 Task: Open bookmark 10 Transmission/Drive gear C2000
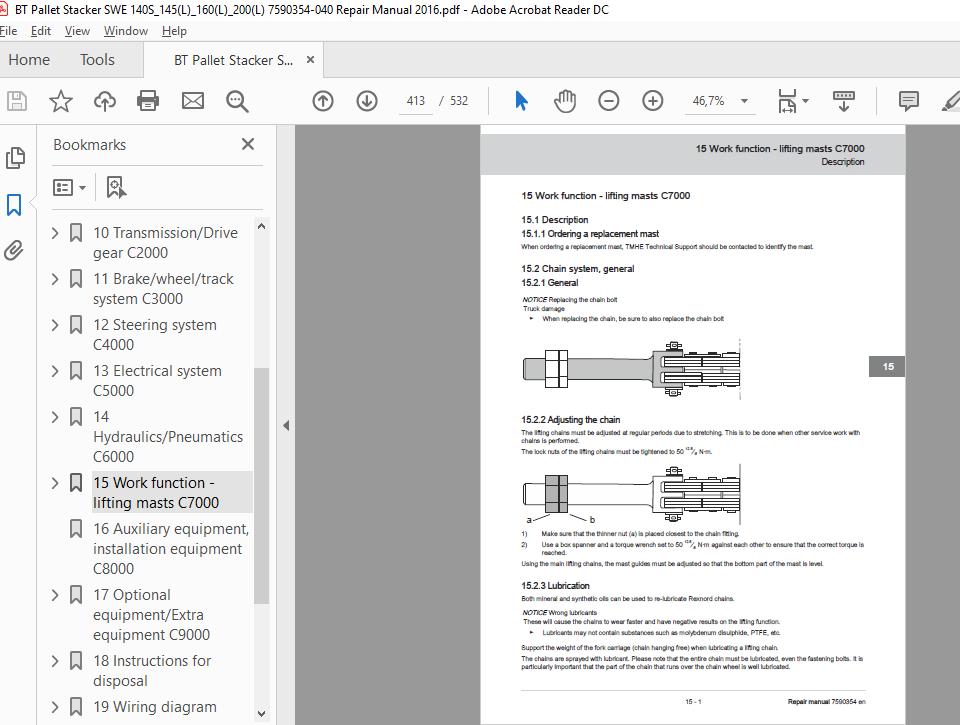[x=165, y=242]
